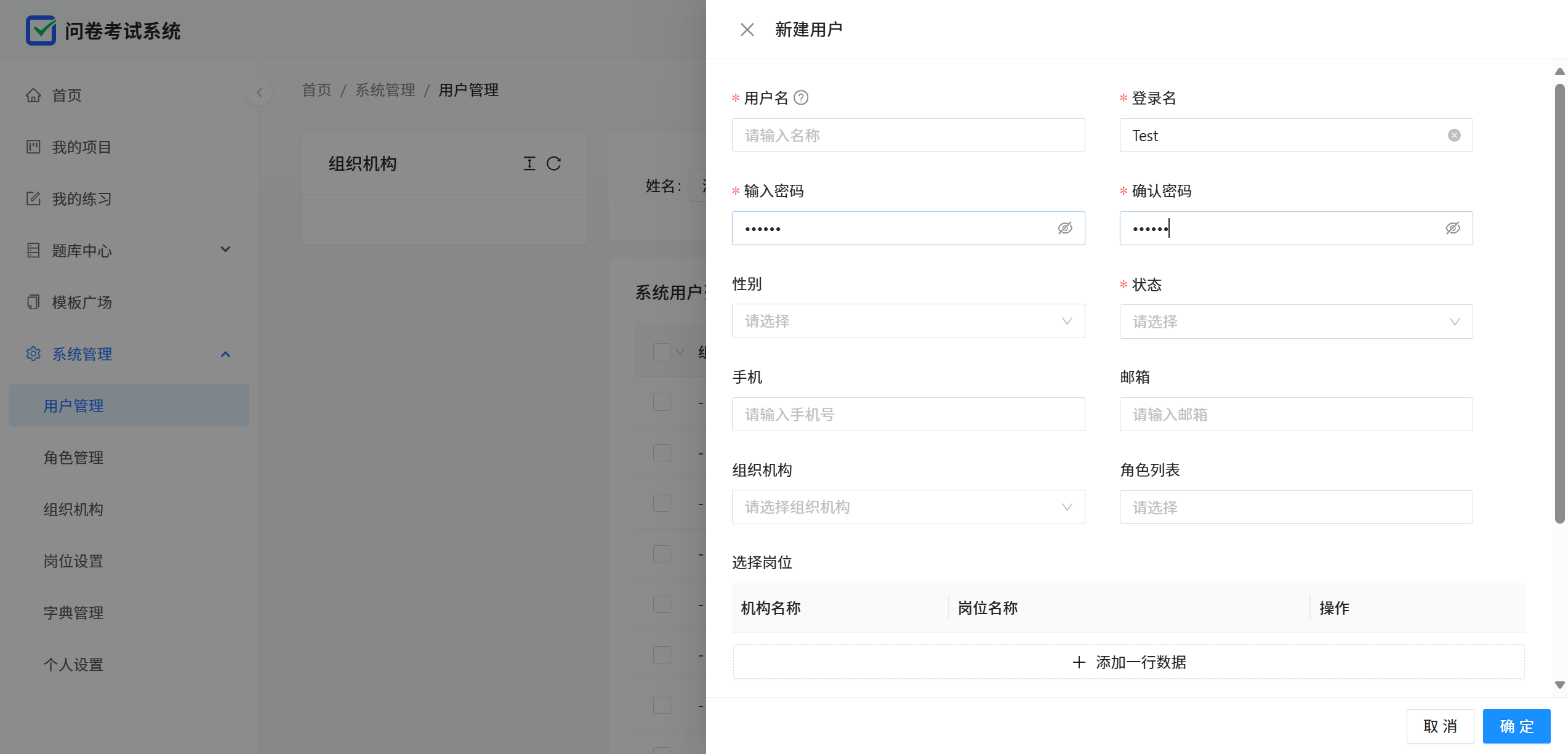1568x754 pixels.
Task: Toggle password visibility in 输入密码 field
Action: 1064,229
